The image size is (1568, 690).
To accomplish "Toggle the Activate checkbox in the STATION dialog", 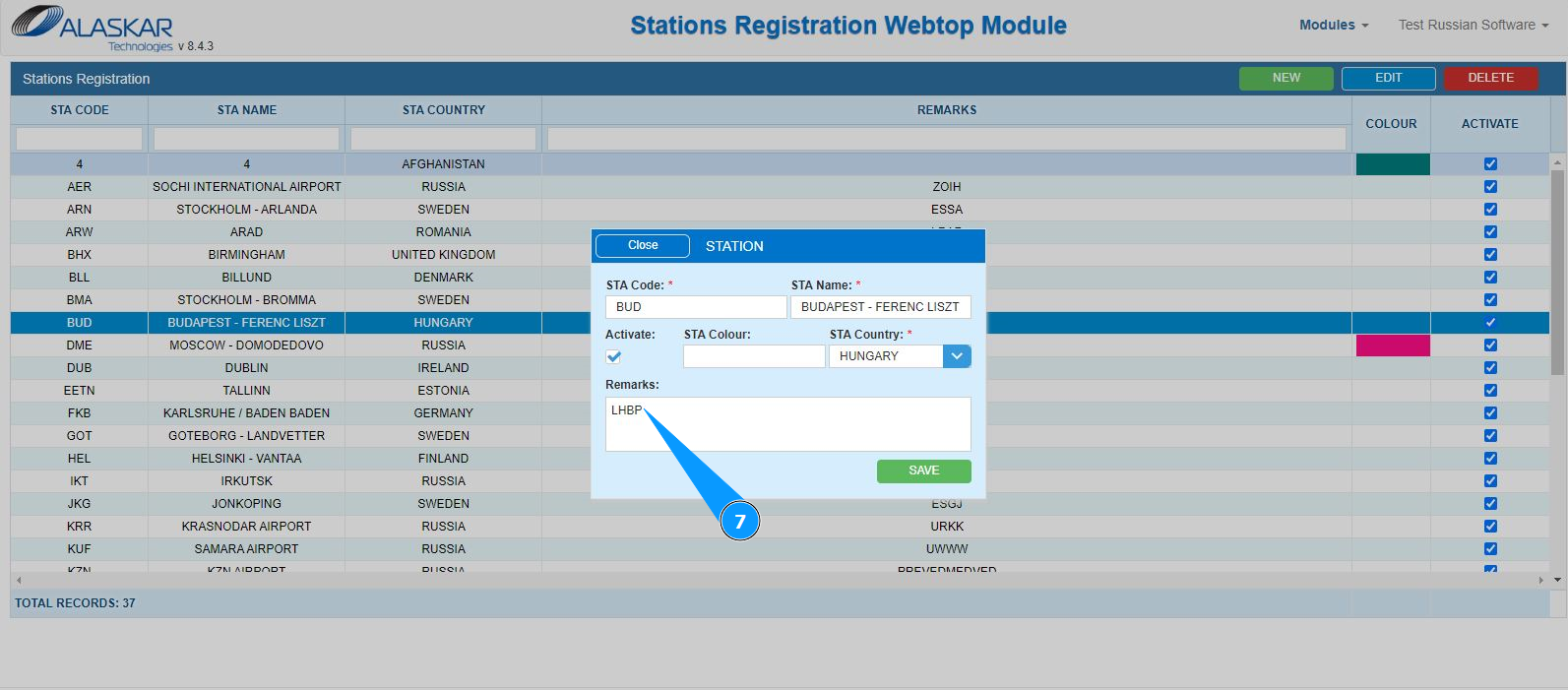I will [x=614, y=356].
